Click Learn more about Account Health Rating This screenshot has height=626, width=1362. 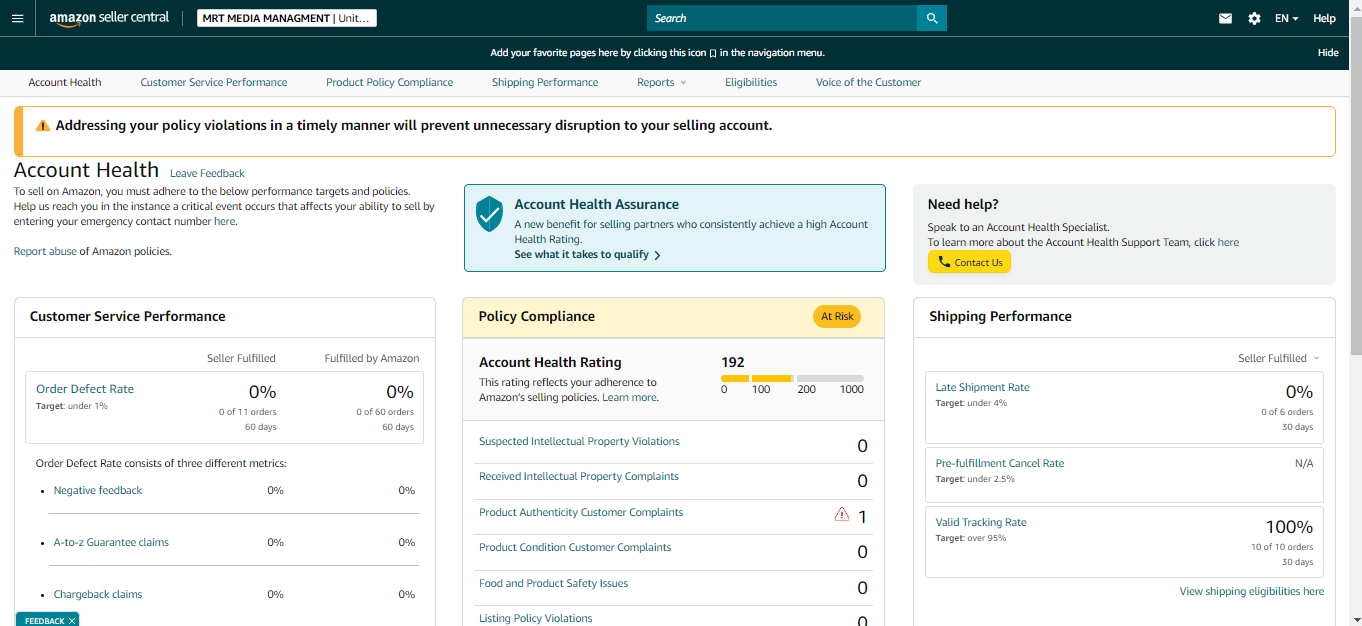(630, 397)
